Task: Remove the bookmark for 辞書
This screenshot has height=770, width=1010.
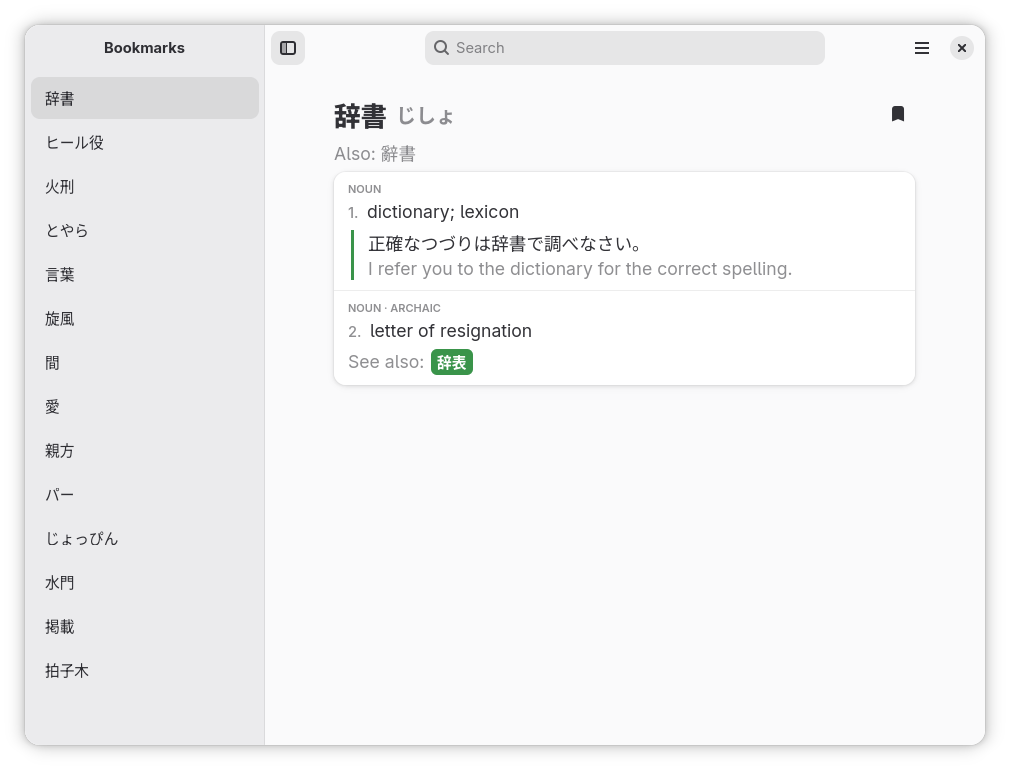Action: pyautogui.click(x=898, y=114)
